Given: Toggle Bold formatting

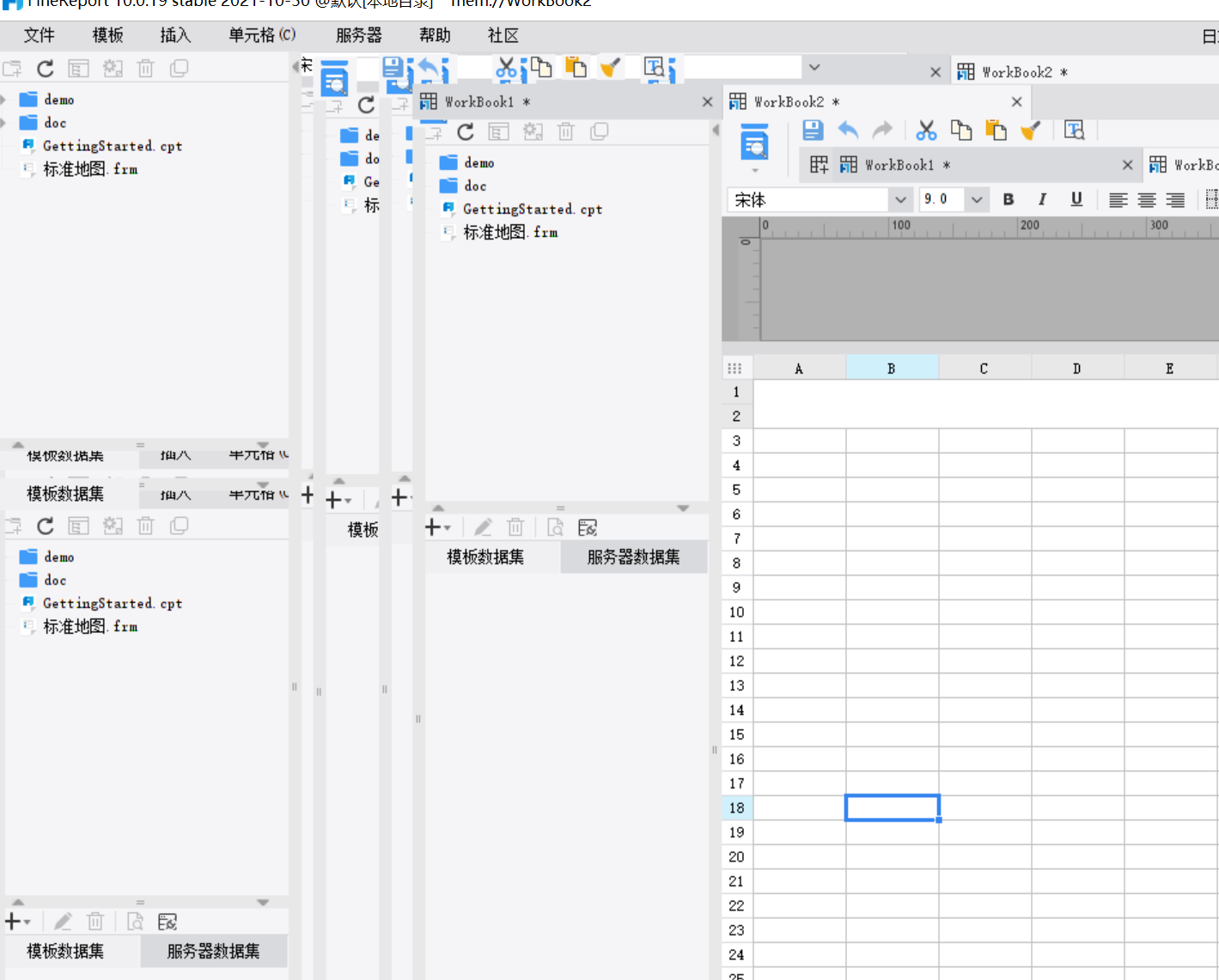Looking at the screenshot, I should [1009, 199].
